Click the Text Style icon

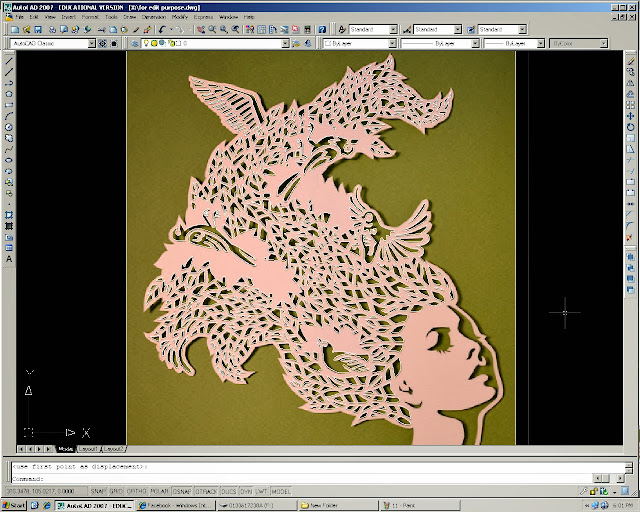coord(342,29)
